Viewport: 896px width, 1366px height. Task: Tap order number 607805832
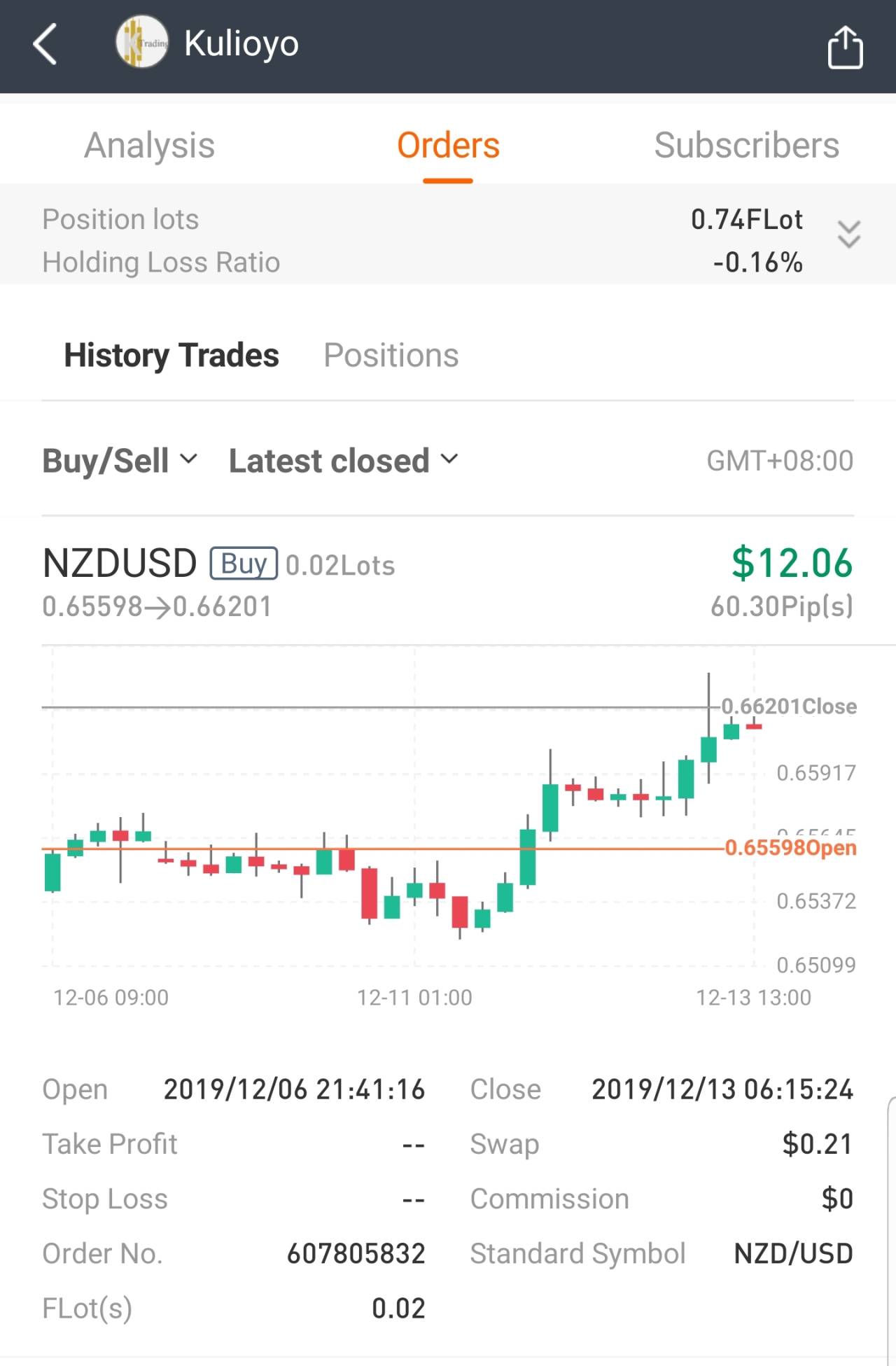tap(356, 1253)
